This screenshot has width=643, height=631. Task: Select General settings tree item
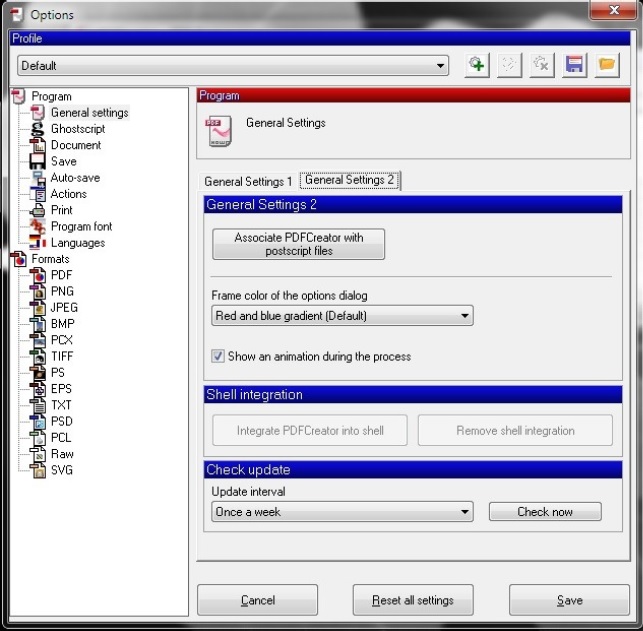[89, 113]
